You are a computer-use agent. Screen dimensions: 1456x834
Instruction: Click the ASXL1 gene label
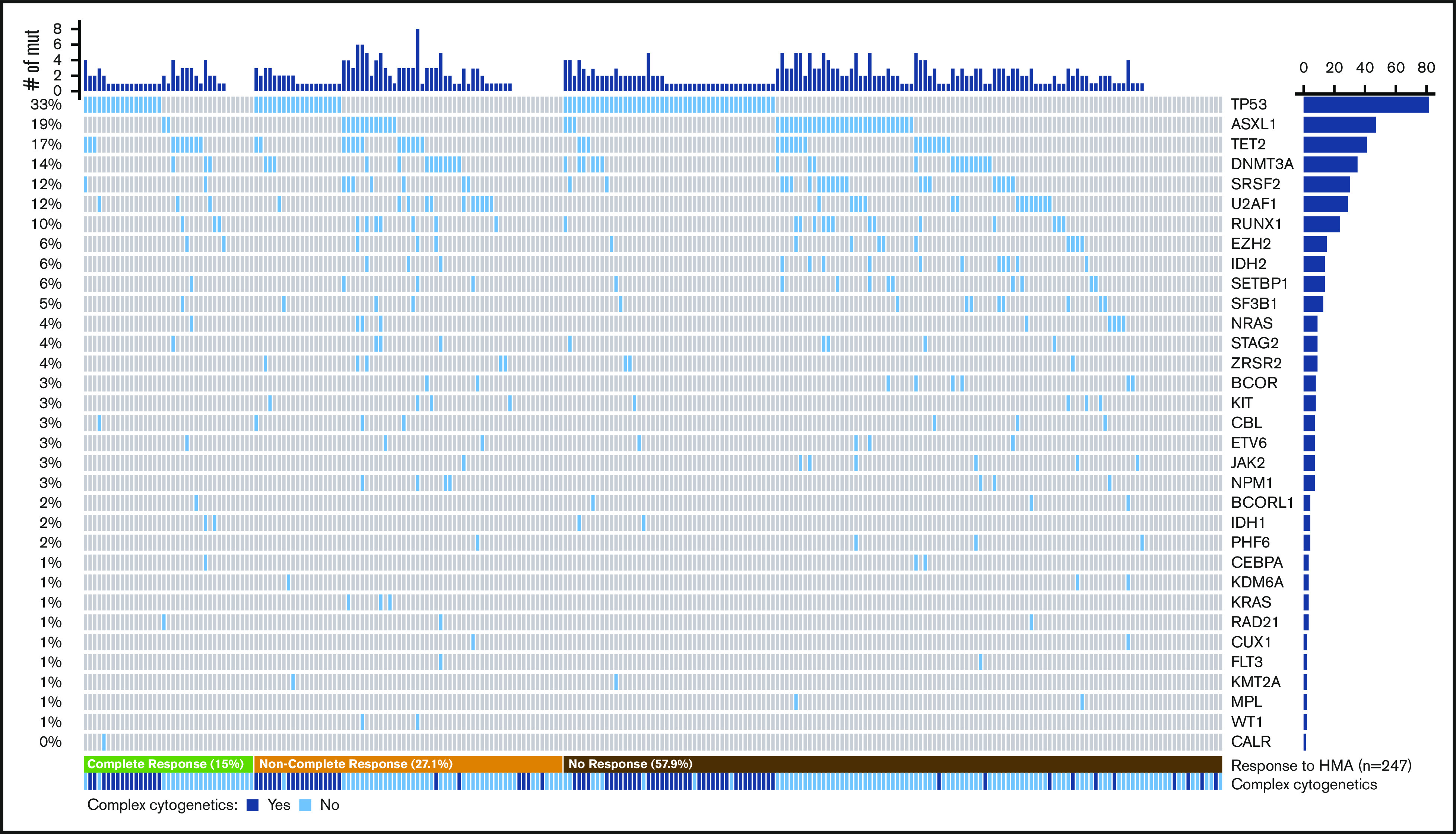pyautogui.click(x=1254, y=124)
